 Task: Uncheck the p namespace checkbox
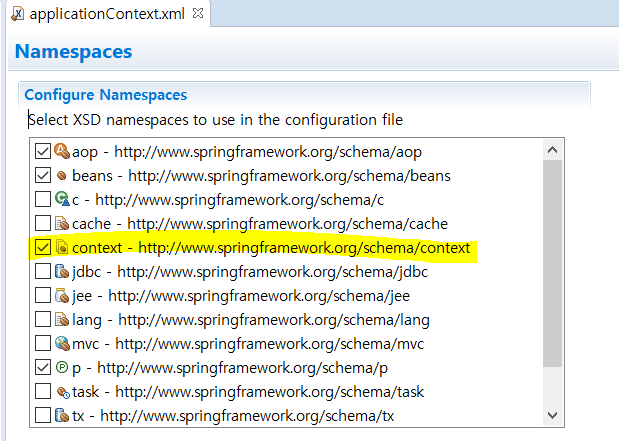43,368
